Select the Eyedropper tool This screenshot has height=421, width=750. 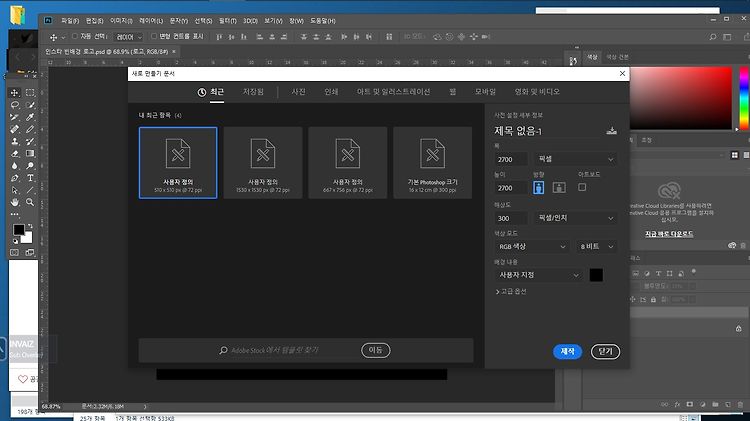pyautogui.click(x=30, y=117)
